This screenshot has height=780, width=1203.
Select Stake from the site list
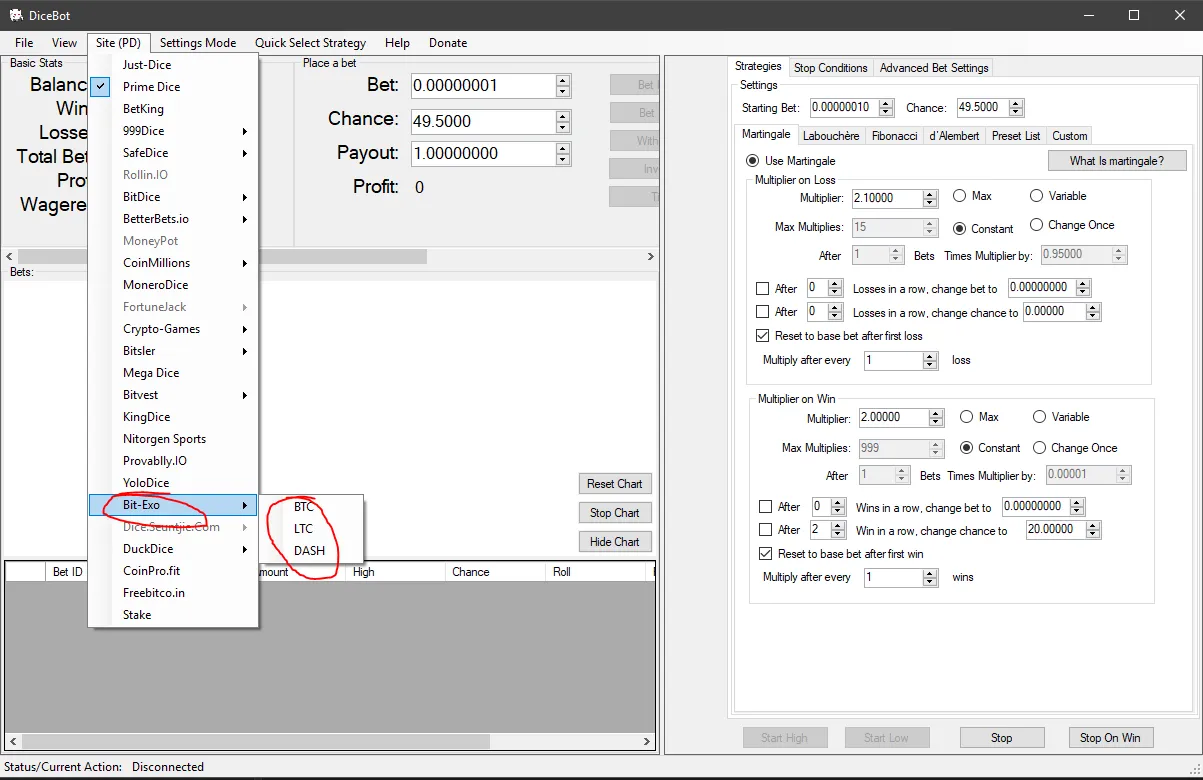pos(173,615)
